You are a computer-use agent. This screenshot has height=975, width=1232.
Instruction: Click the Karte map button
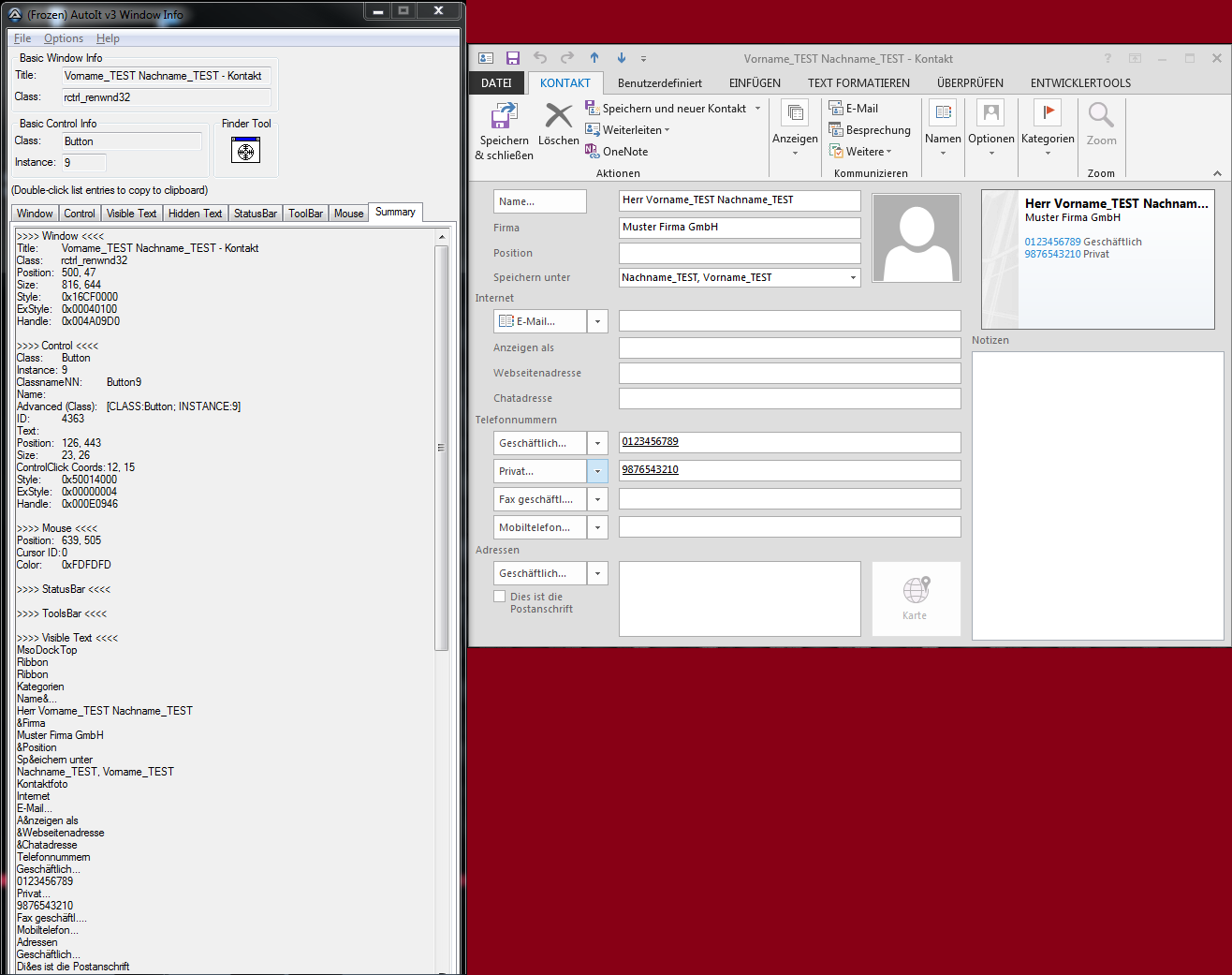(x=916, y=598)
